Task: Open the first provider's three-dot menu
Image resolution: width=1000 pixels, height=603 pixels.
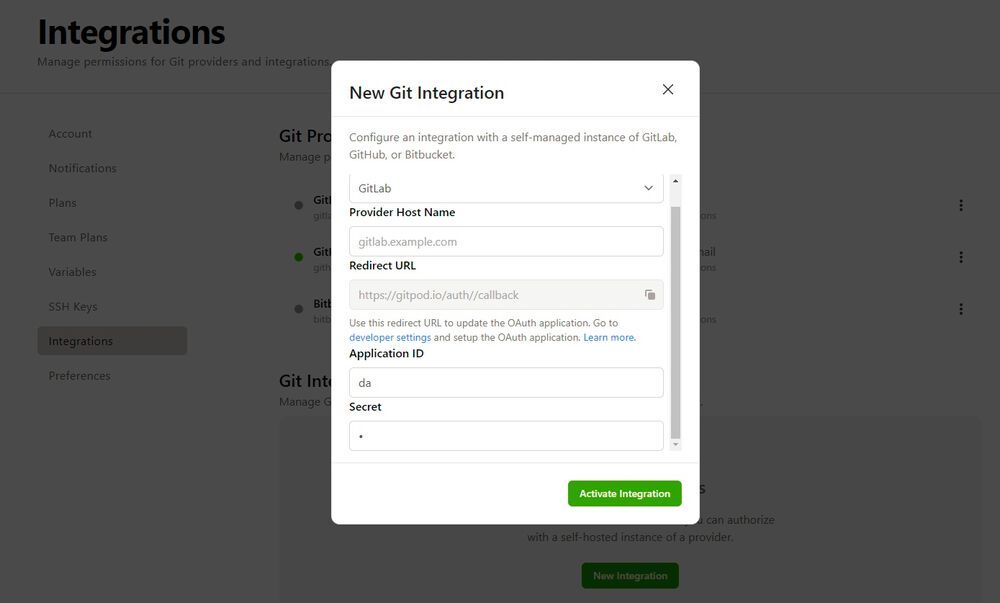Action: (x=961, y=205)
